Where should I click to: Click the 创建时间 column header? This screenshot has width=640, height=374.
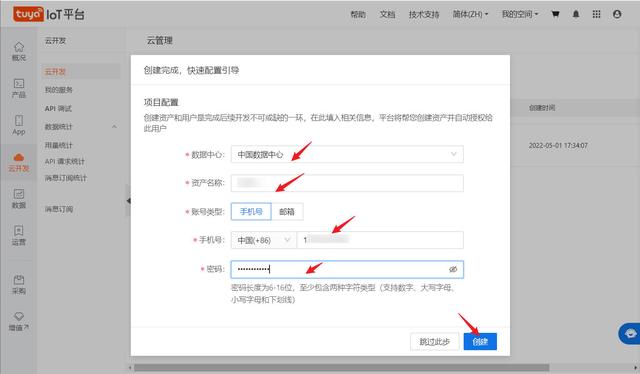(x=542, y=108)
